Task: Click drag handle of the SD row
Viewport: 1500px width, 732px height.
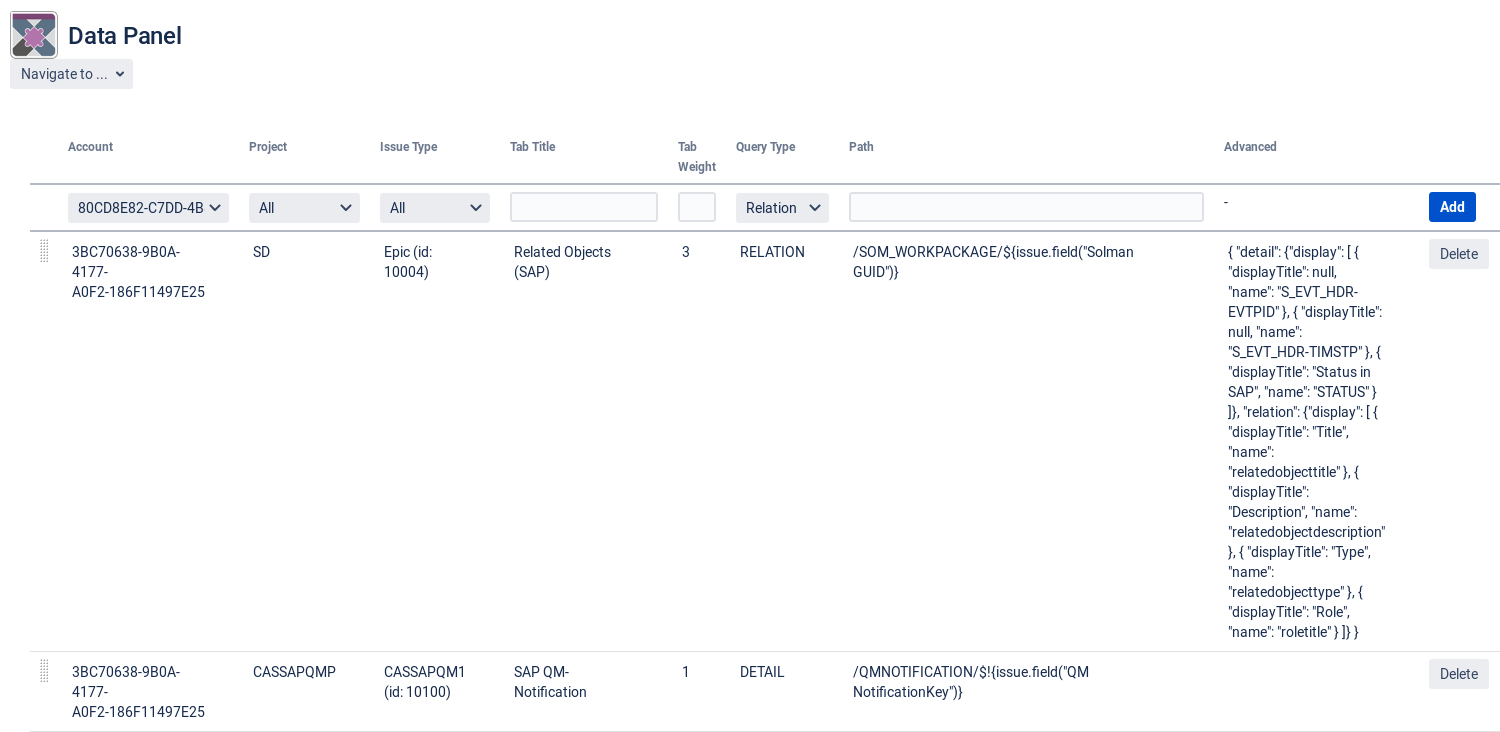Action: (44, 251)
